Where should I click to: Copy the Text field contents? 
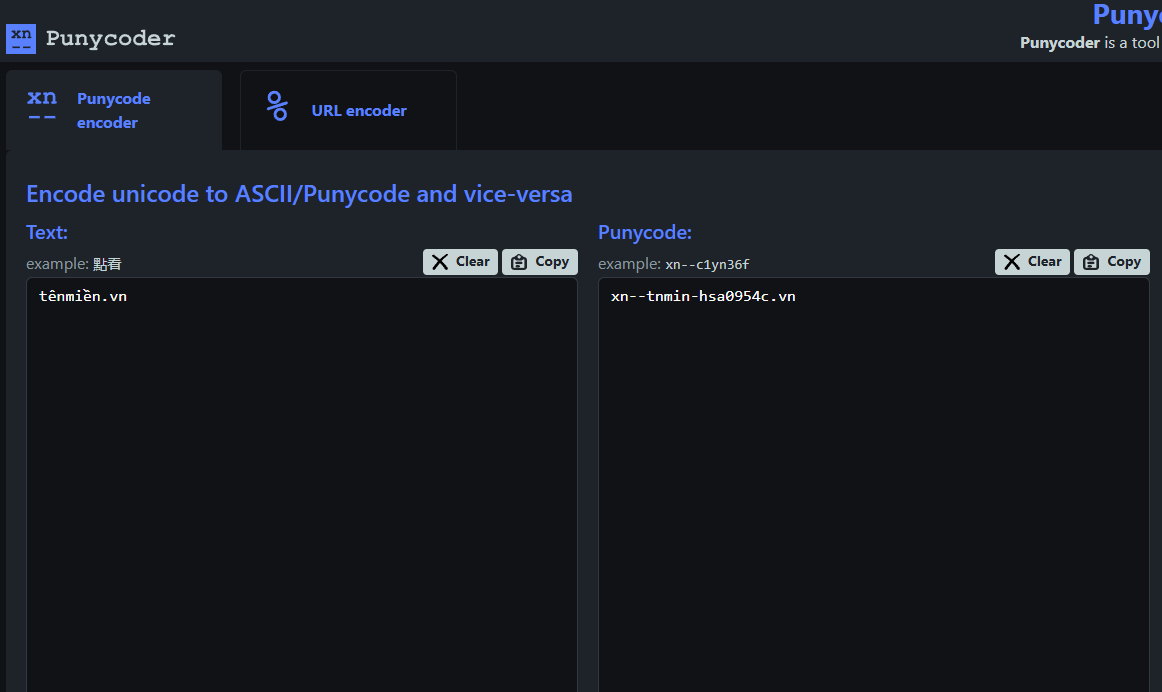pos(540,262)
